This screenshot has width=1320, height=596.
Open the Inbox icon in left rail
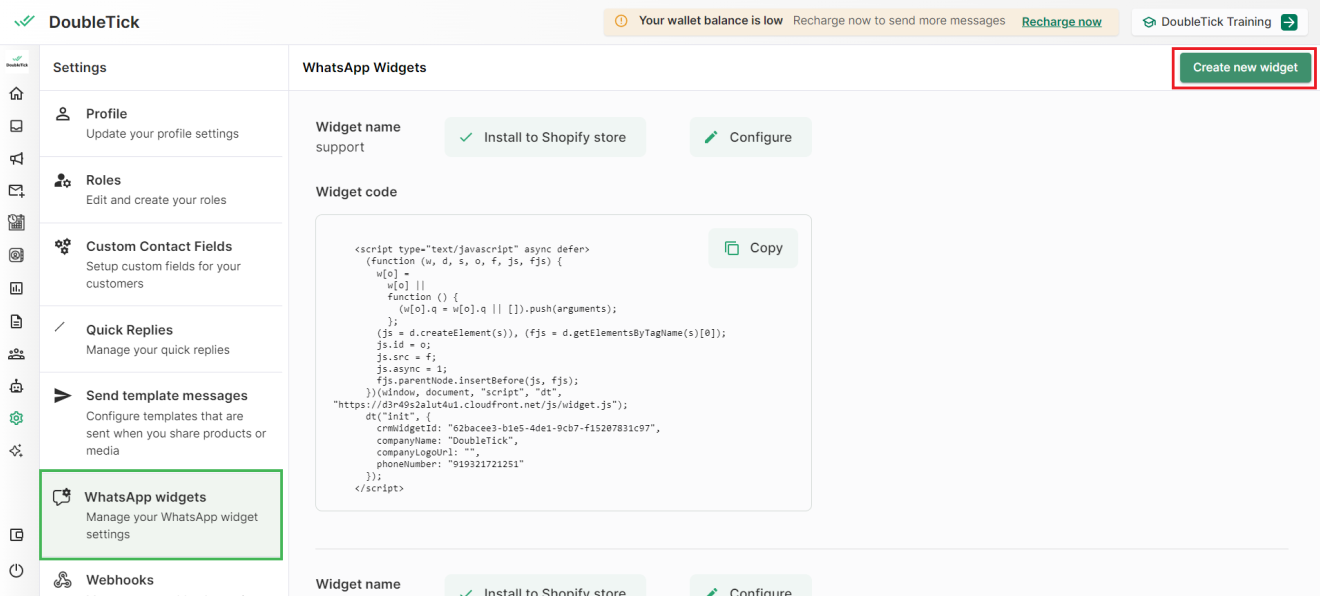tap(16, 126)
